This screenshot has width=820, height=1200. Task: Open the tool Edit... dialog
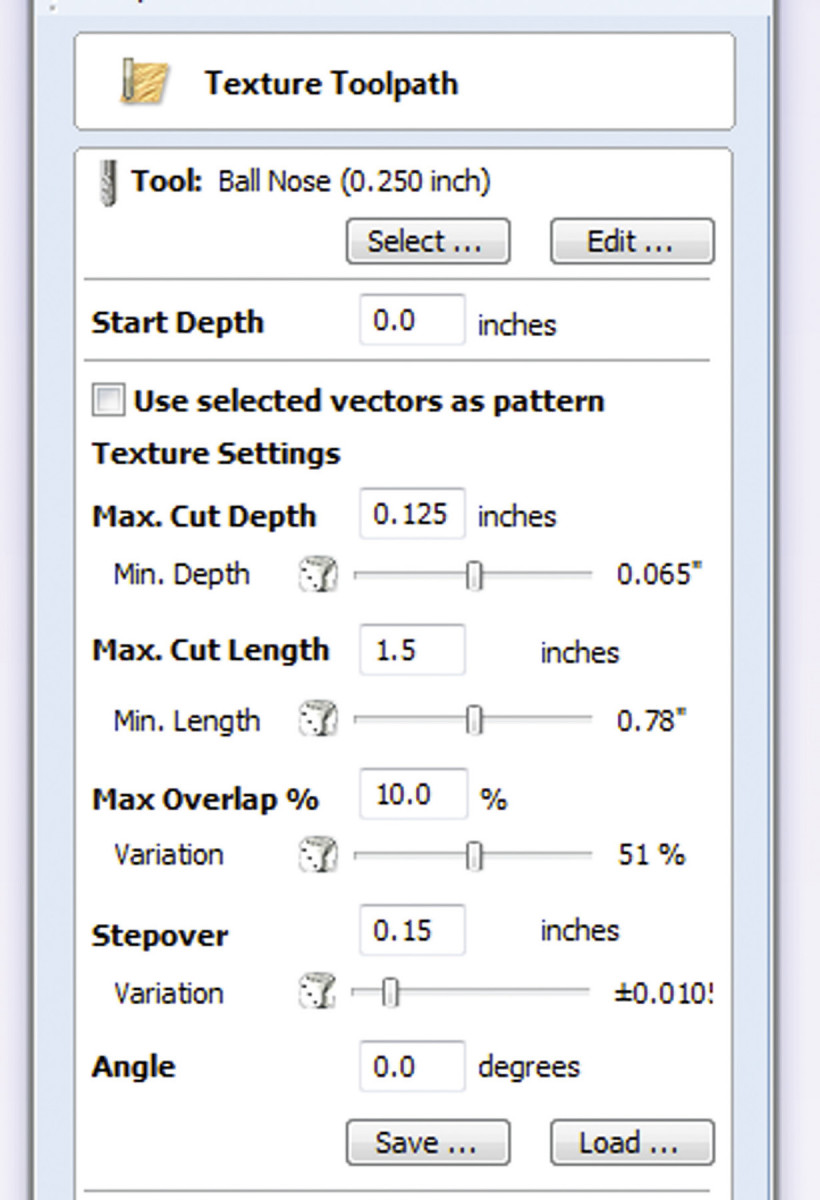632,242
